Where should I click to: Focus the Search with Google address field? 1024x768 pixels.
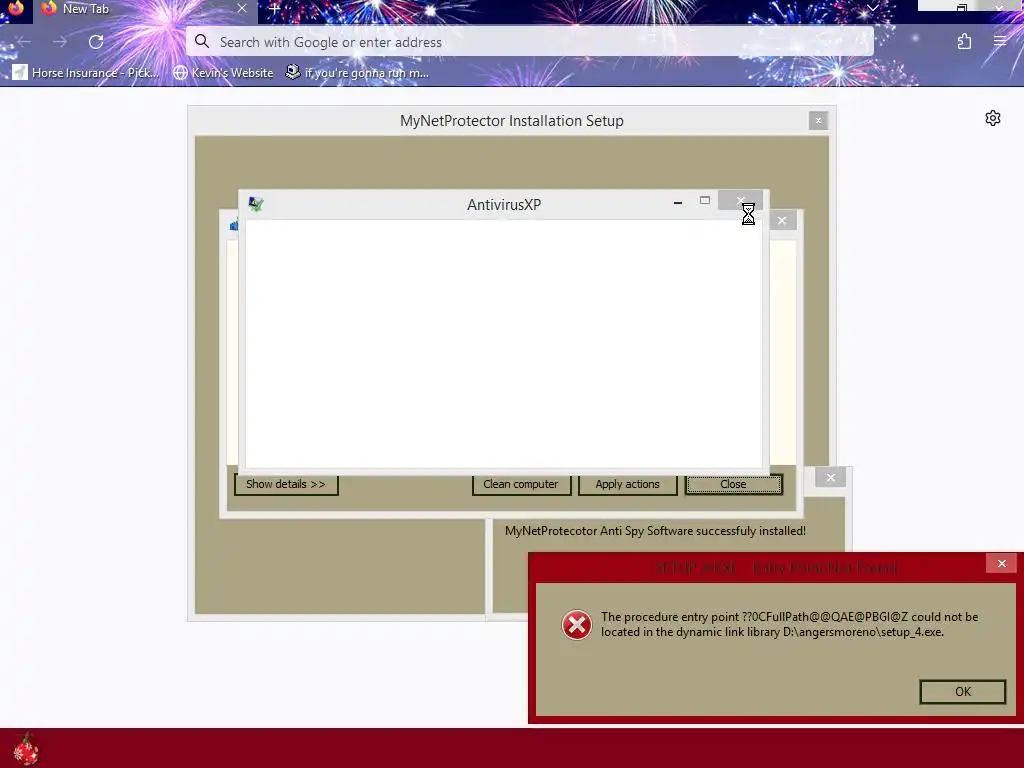click(x=530, y=42)
